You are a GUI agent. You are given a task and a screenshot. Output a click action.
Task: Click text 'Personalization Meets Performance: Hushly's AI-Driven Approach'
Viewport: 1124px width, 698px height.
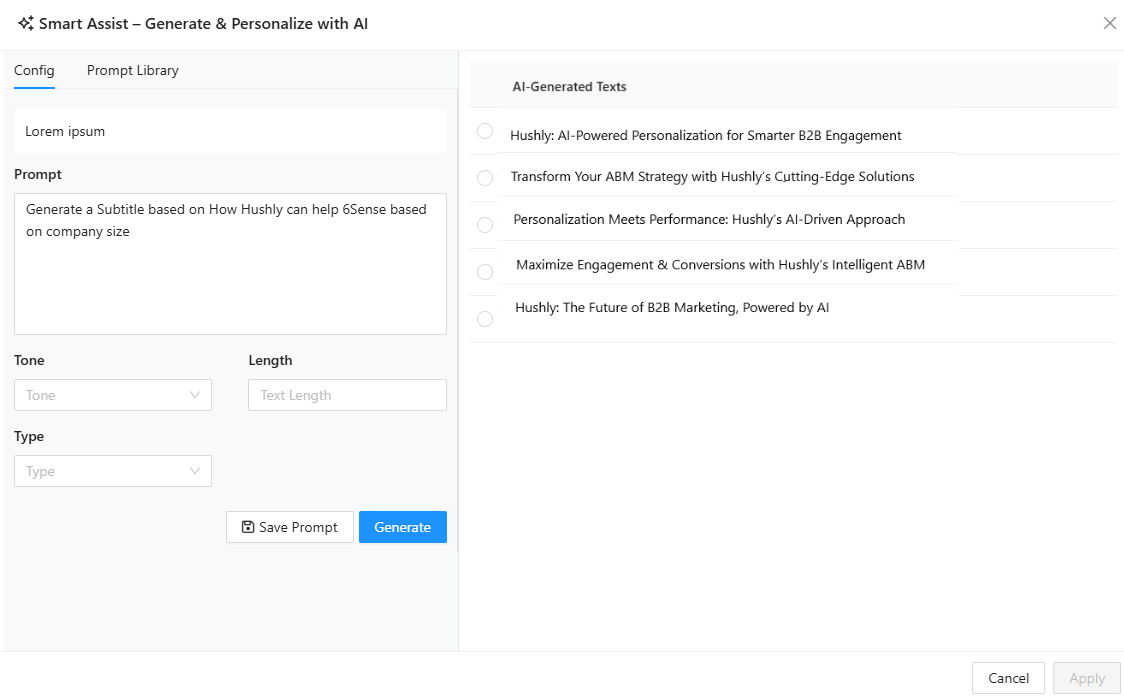(709, 219)
